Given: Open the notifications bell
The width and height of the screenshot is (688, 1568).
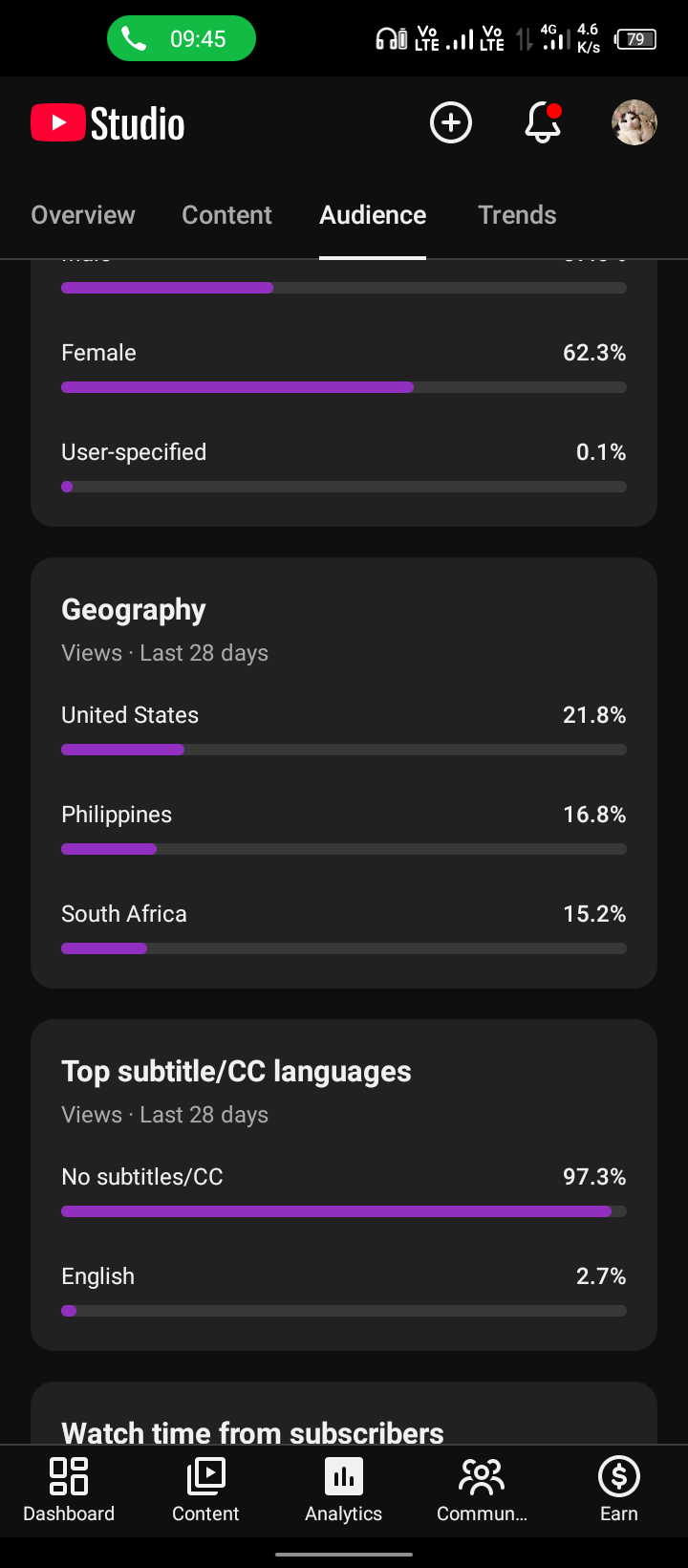Looking at the screenshot, I should pyautogui.click(x=543, y=123).
